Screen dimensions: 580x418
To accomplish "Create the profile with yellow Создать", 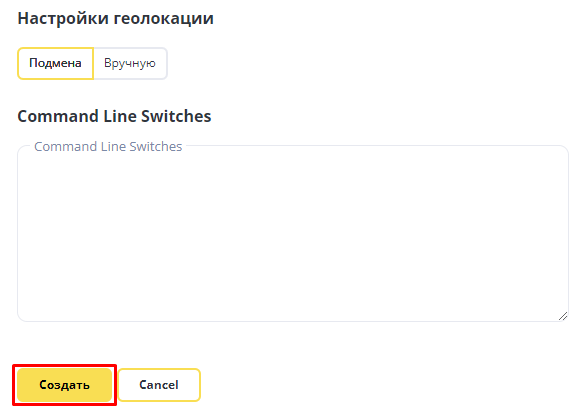I will (x=64, y=385).
